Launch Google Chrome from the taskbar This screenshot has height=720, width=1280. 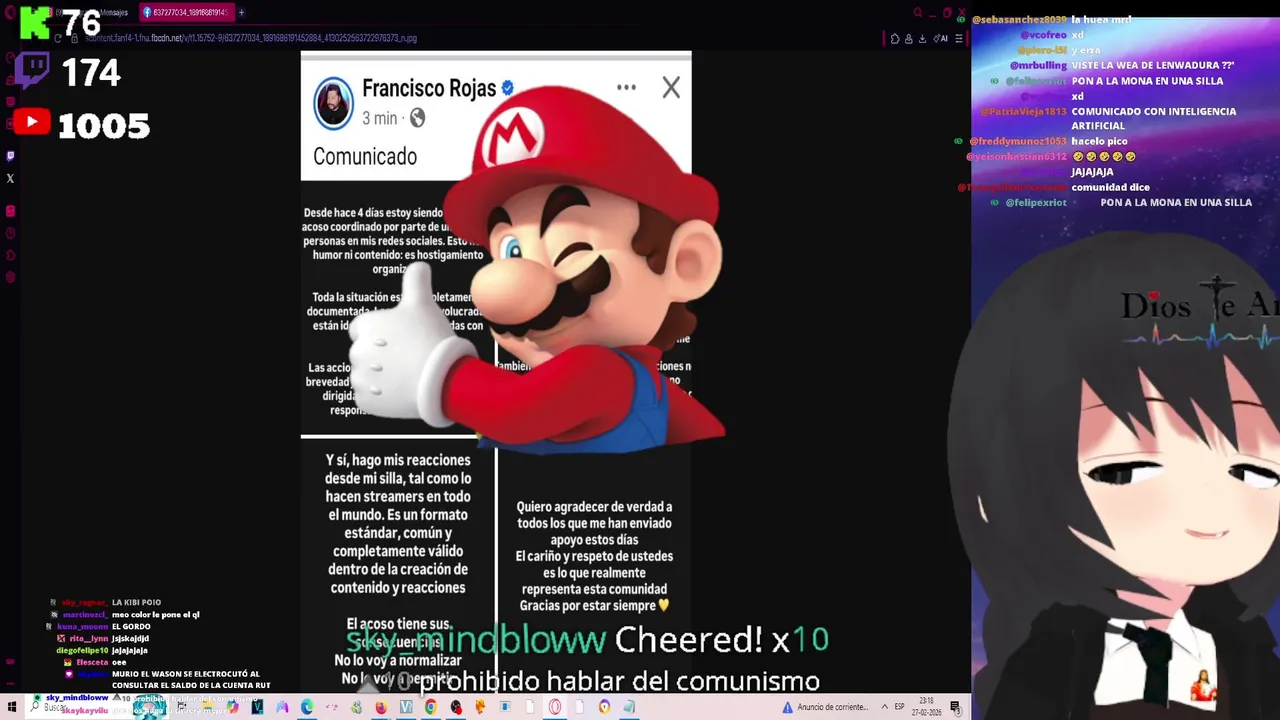point(431,707)
